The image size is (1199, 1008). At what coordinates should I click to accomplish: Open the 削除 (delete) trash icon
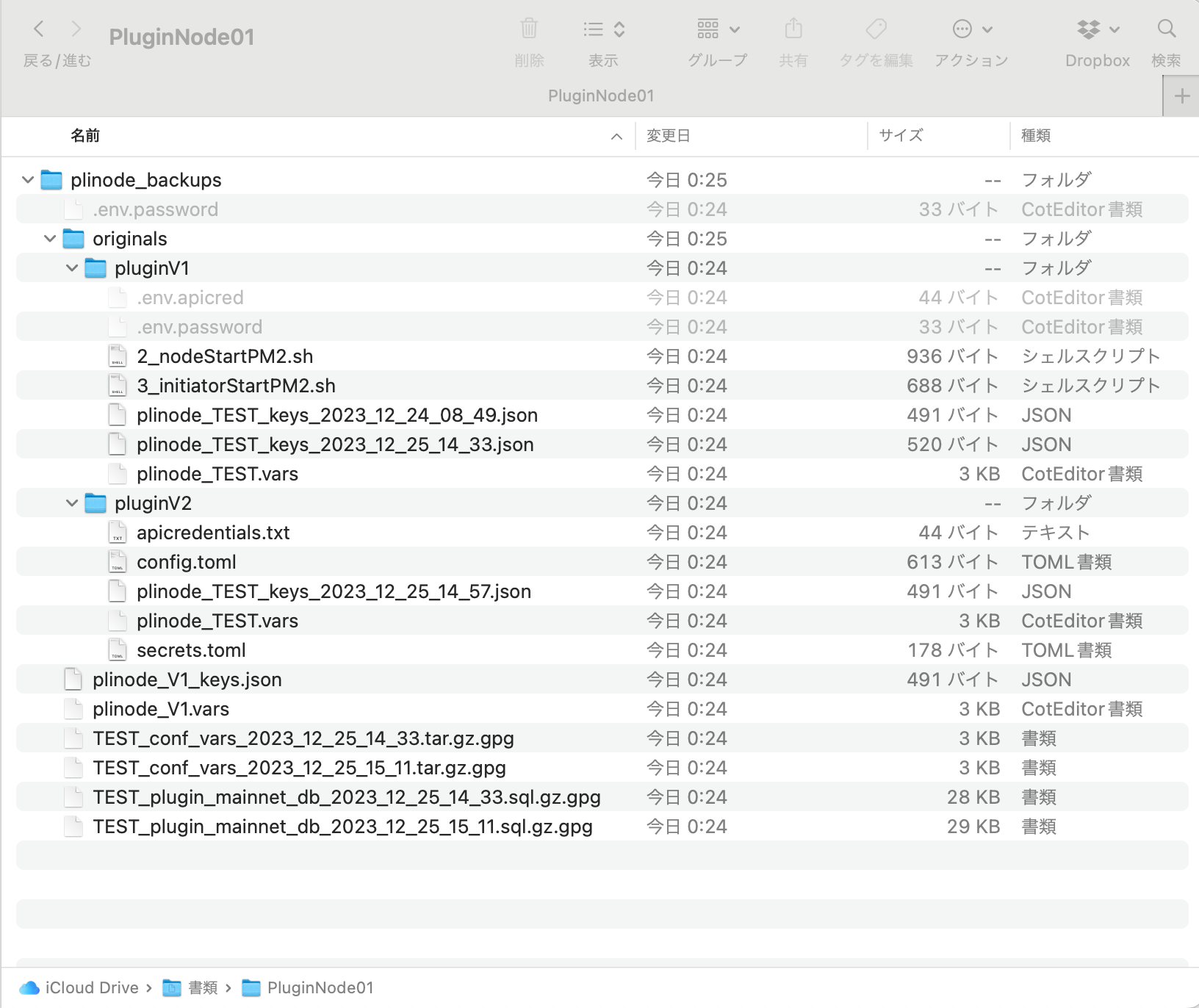(x=529, y=29)
